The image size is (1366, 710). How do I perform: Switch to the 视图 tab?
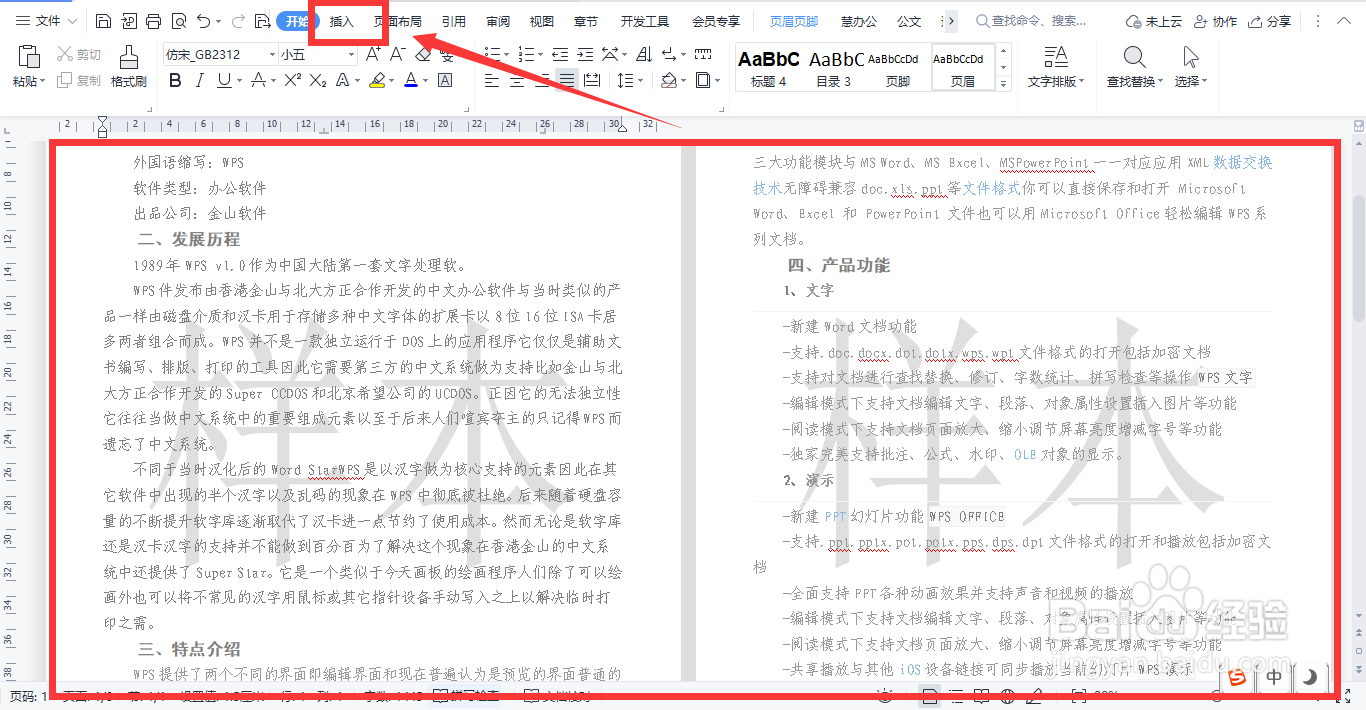coord(541,21)
